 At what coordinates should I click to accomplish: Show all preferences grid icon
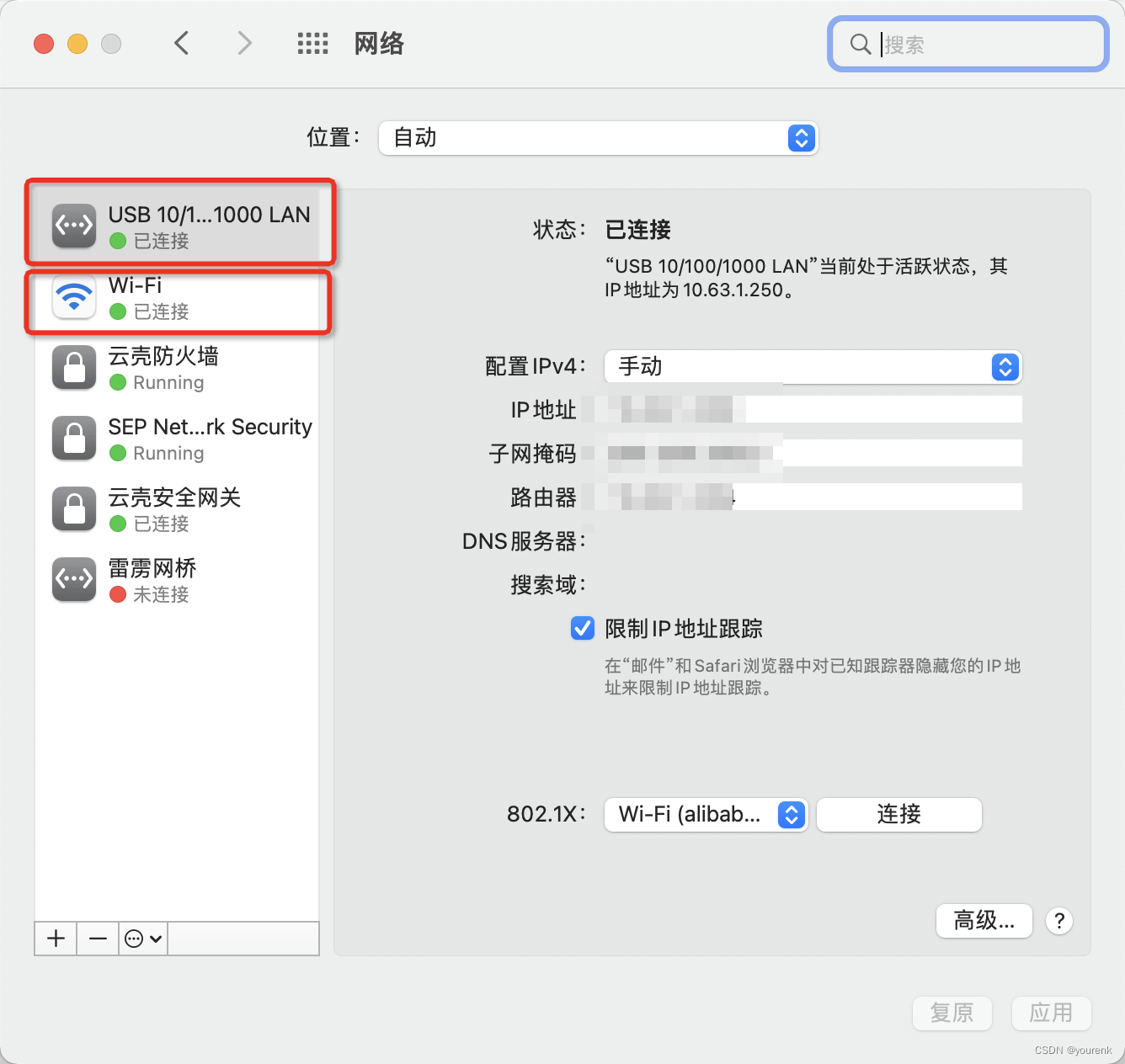tap(313, 44)
